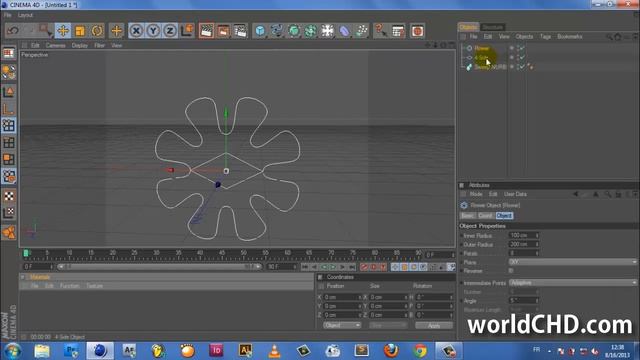The image size is (640, 360).
Task: Click the Apply button in Coordinates
Action: point(434,326)
